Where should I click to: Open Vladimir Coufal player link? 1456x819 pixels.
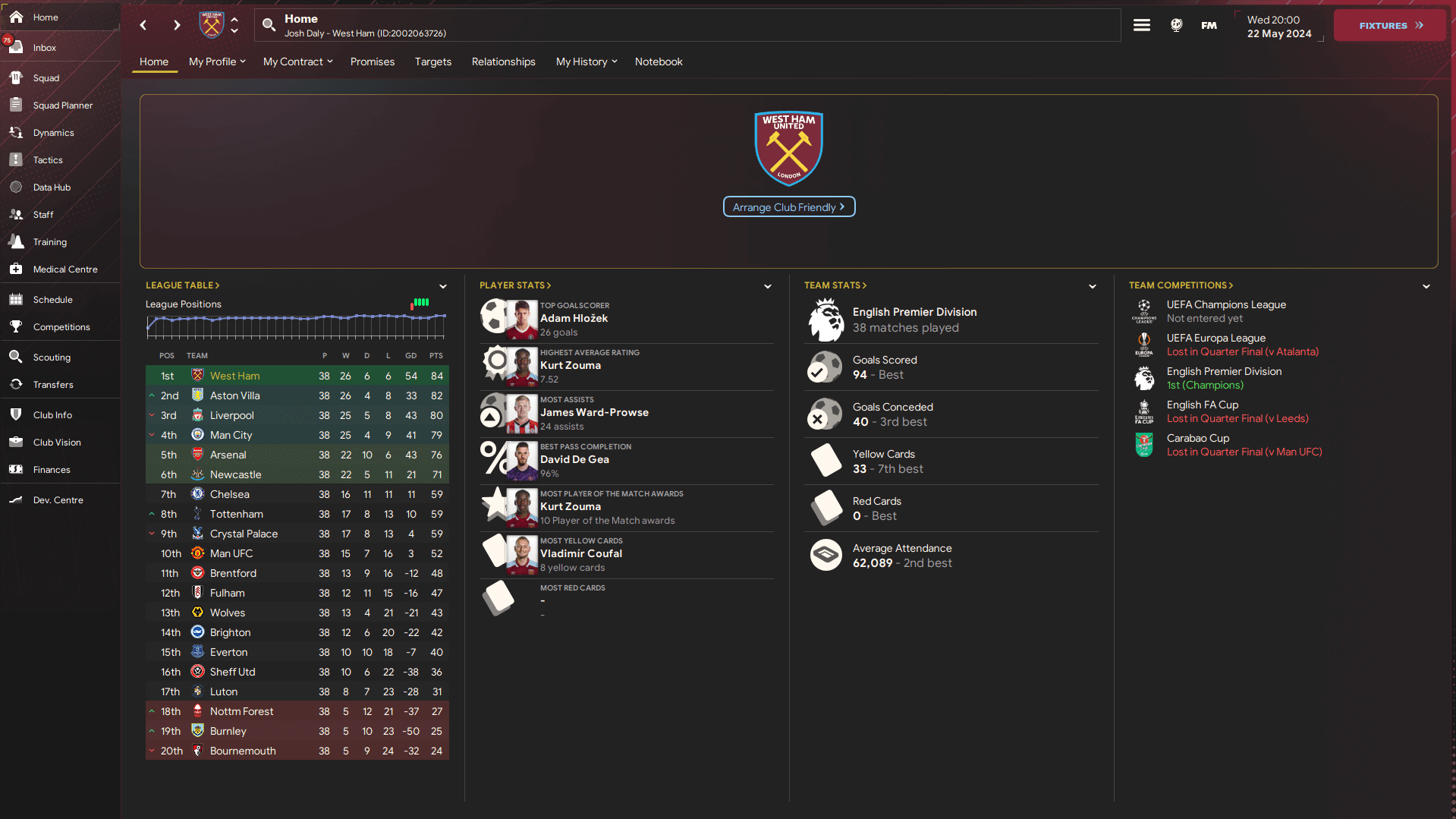pos(581,553)
